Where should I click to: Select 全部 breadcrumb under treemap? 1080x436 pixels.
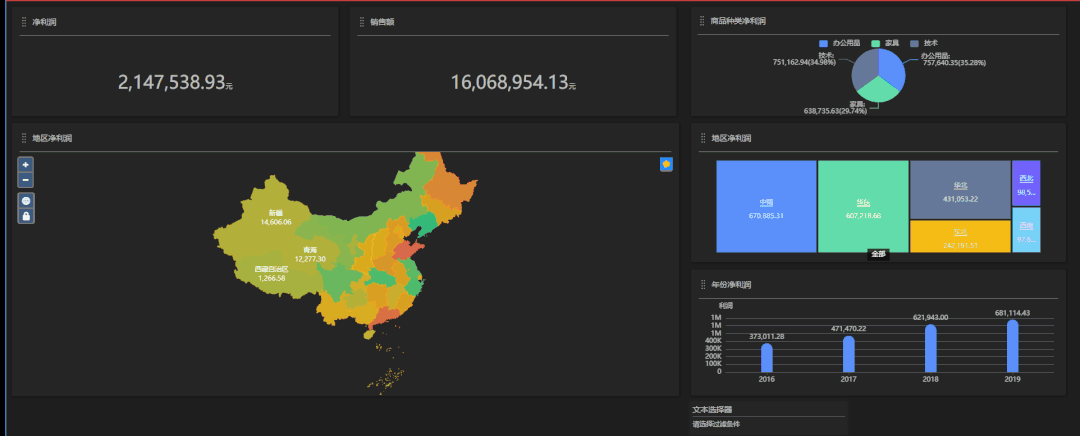click(878, 254)
